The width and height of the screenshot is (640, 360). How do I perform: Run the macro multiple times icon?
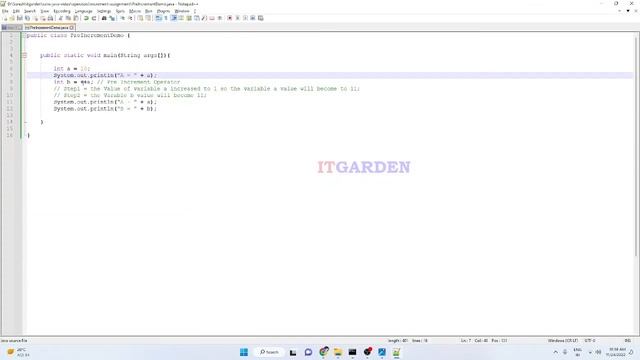(253, 18)
